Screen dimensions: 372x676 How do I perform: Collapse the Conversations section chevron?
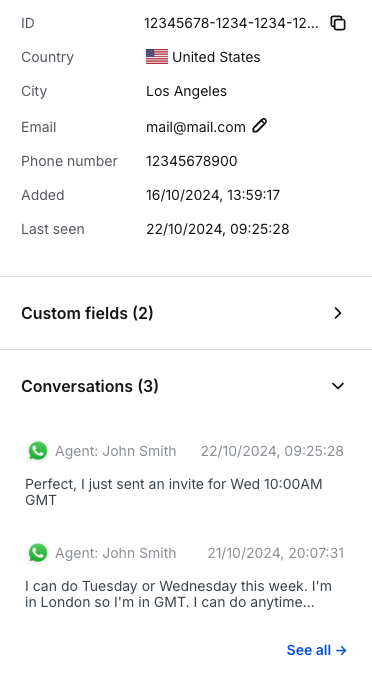(338, 385)
